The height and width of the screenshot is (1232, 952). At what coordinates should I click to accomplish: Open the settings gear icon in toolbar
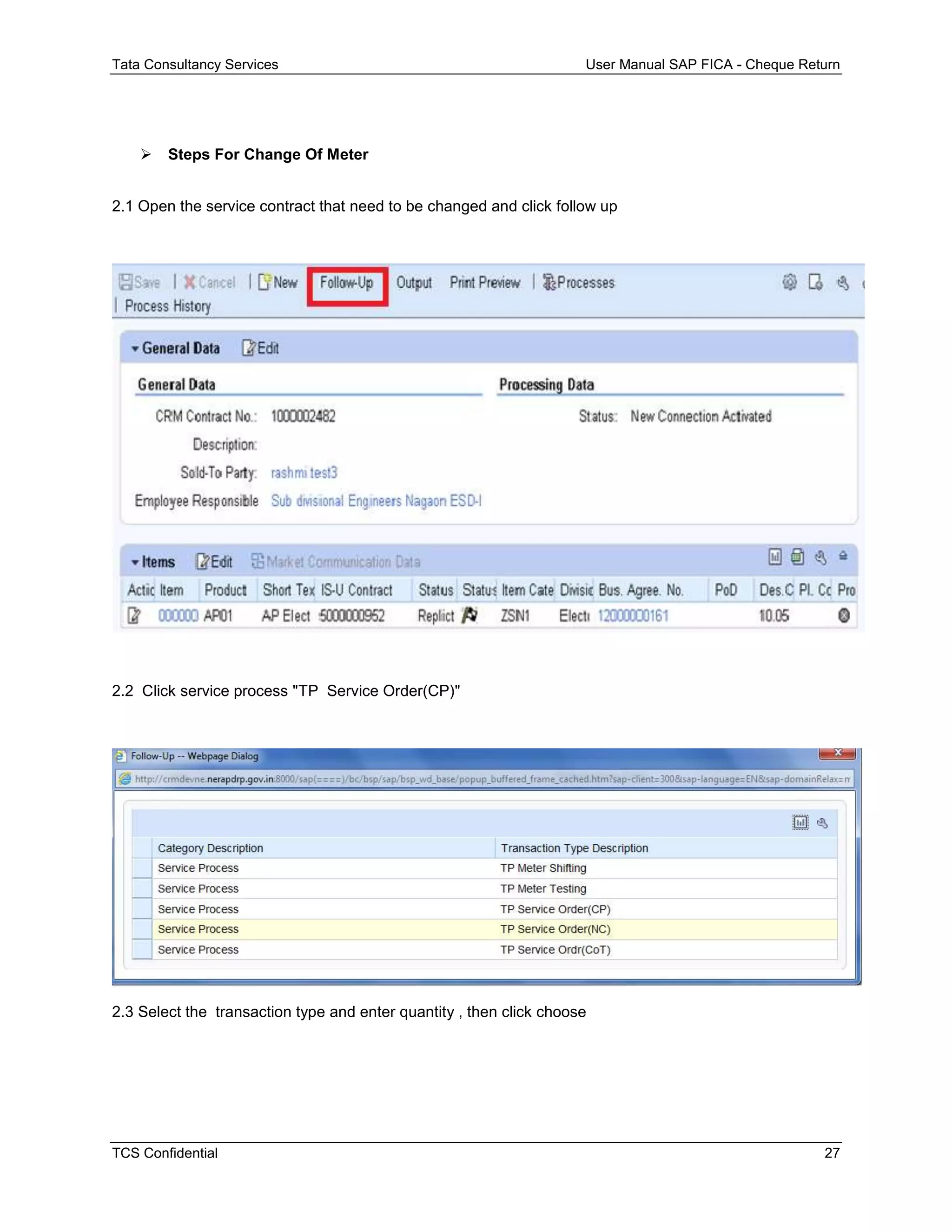click(790, 282)
